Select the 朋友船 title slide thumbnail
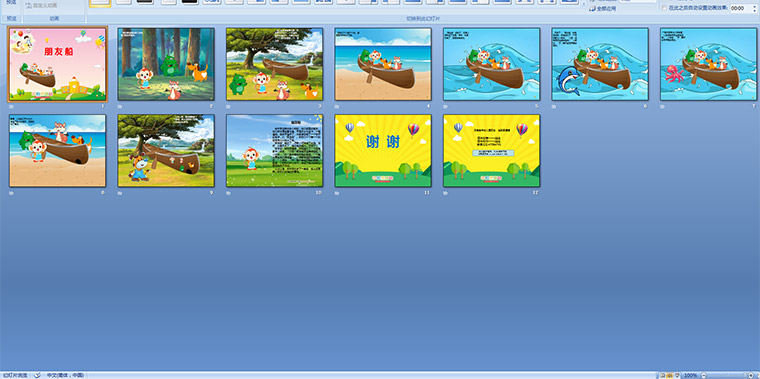Screen dimensions: 760x379 point(58,64)
